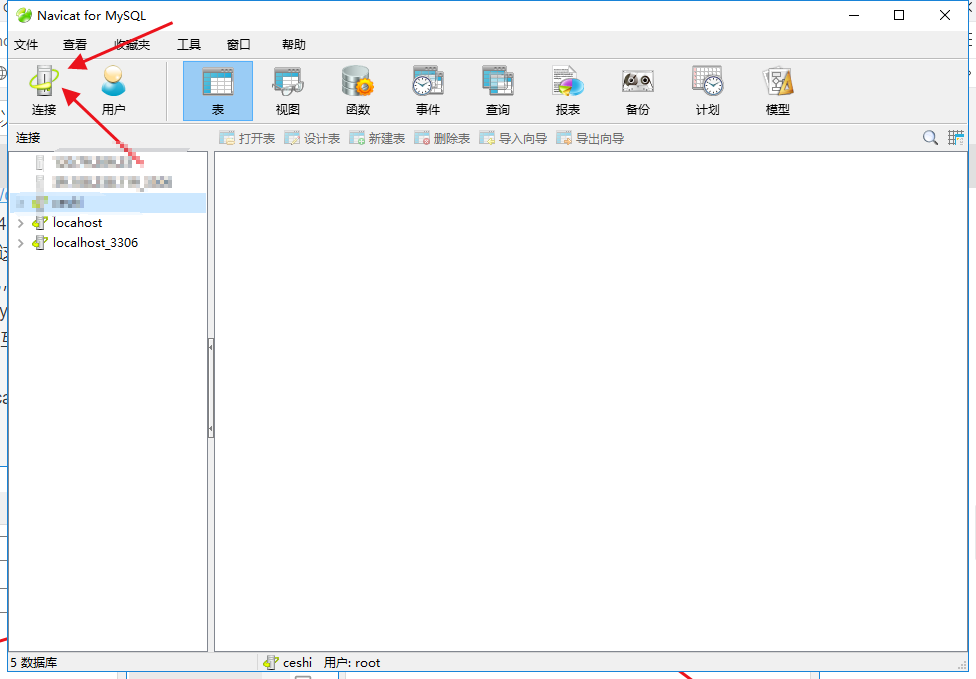This screenshot has height=679, width=976.
Task: Click 设计表 (Design Table) button
Action: click(x=312, y=138)
